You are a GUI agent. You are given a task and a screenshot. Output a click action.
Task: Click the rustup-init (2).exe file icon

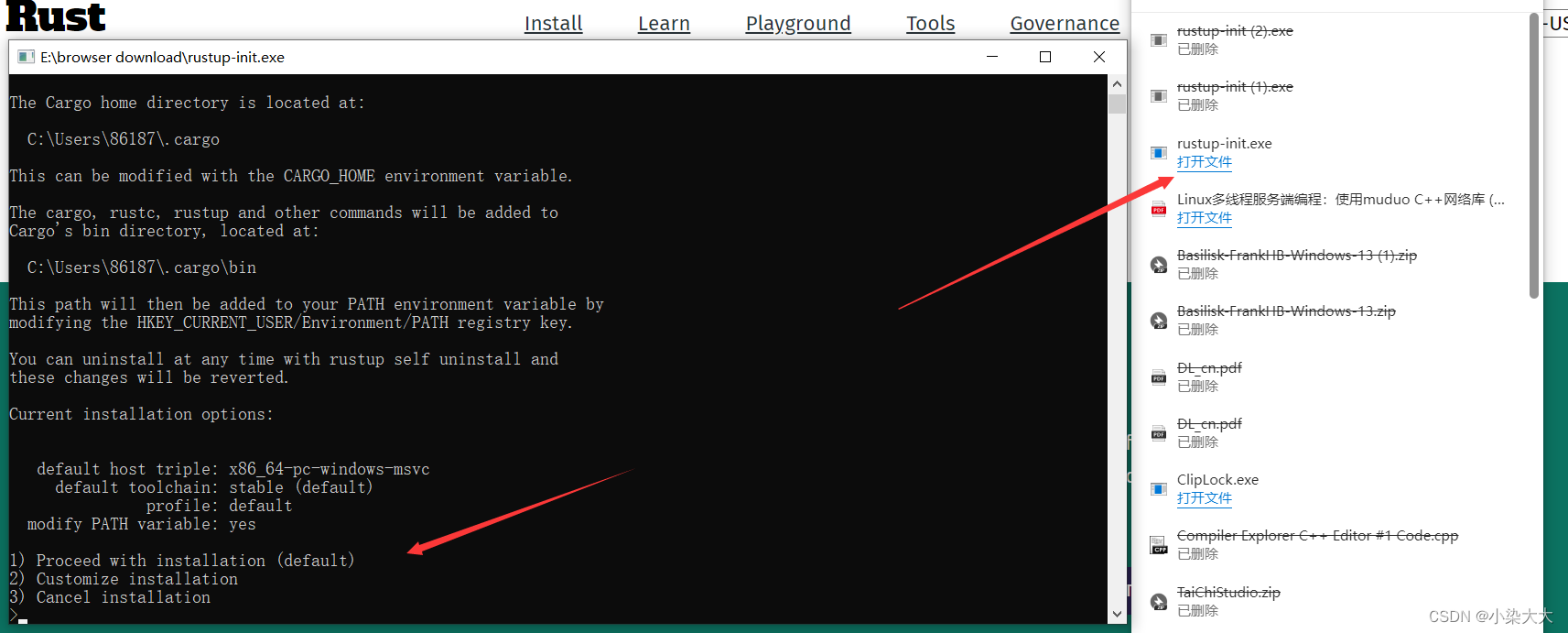(1159, 40)
